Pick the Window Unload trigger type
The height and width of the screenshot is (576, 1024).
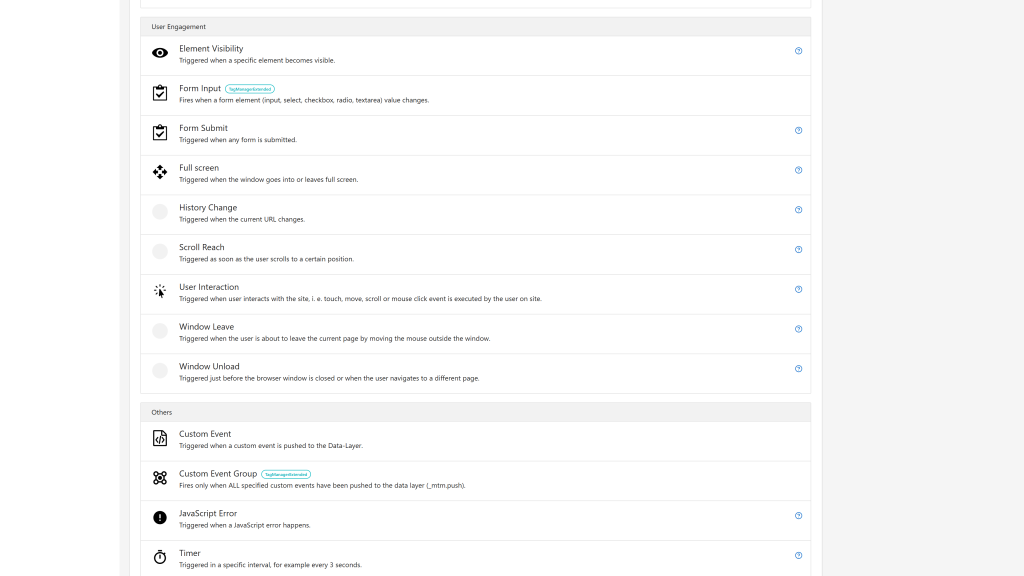tap(475, 374)
